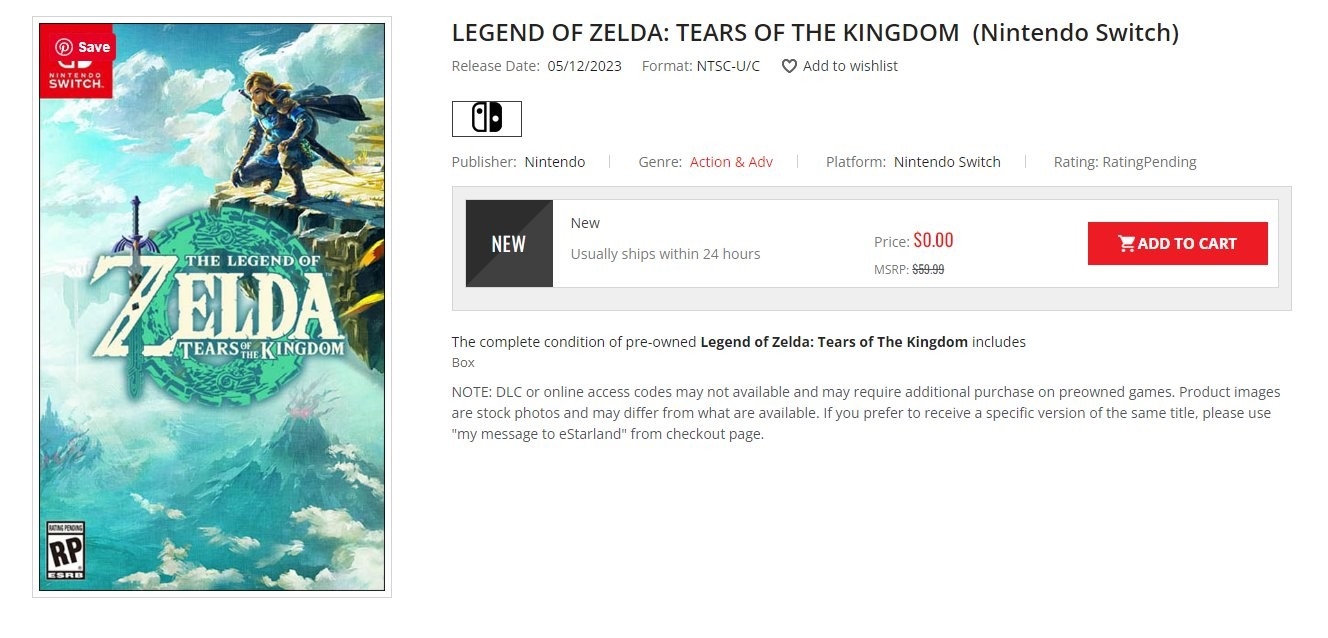Open the Action & Adv genre link
Viewport: 1328px width, 638px height.
click(731, 162)
